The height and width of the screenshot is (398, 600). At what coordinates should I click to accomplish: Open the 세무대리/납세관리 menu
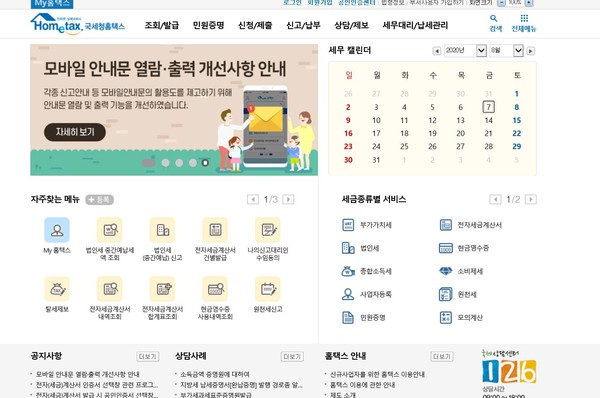415,25
